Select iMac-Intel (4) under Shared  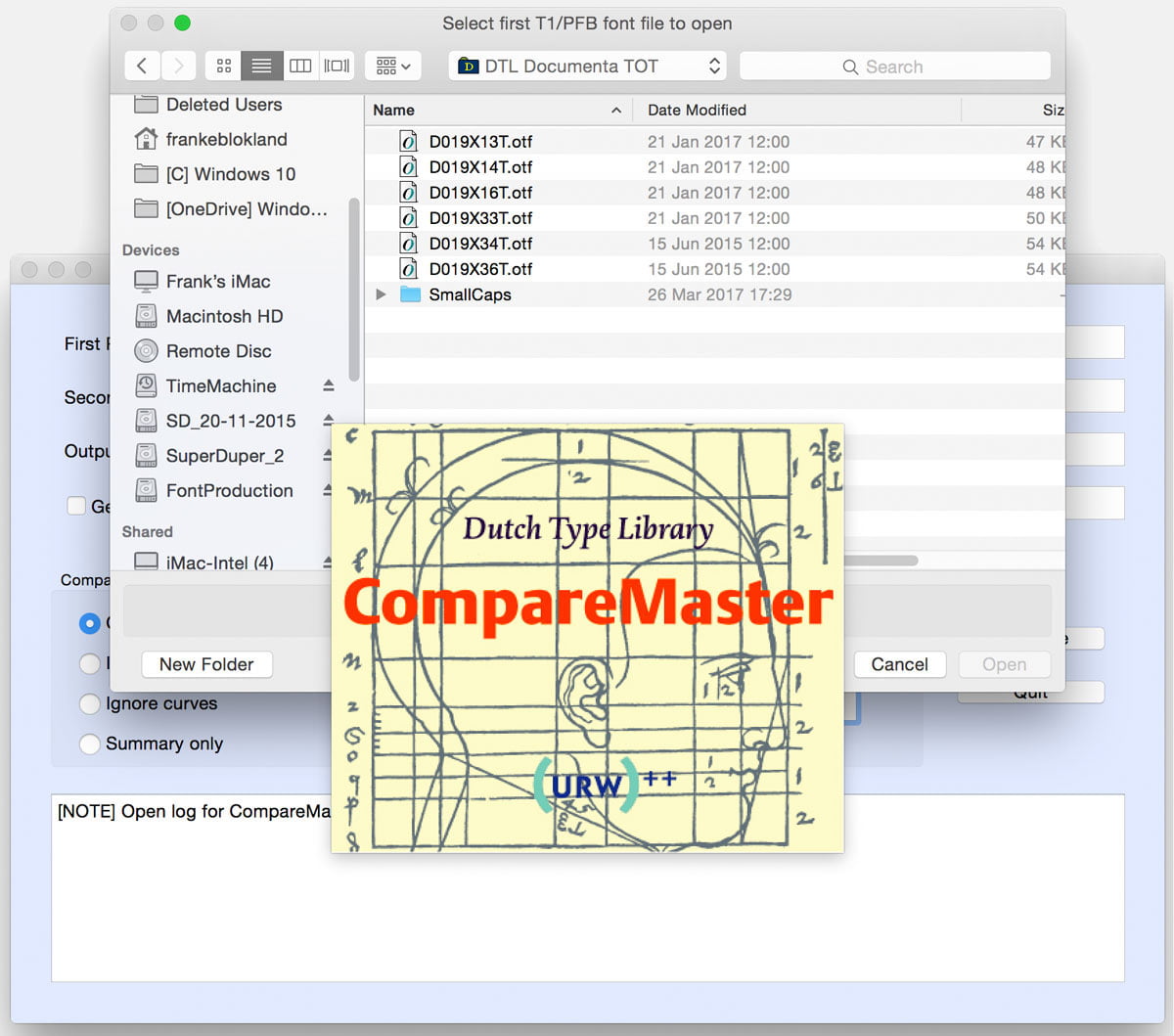(221, 563)
